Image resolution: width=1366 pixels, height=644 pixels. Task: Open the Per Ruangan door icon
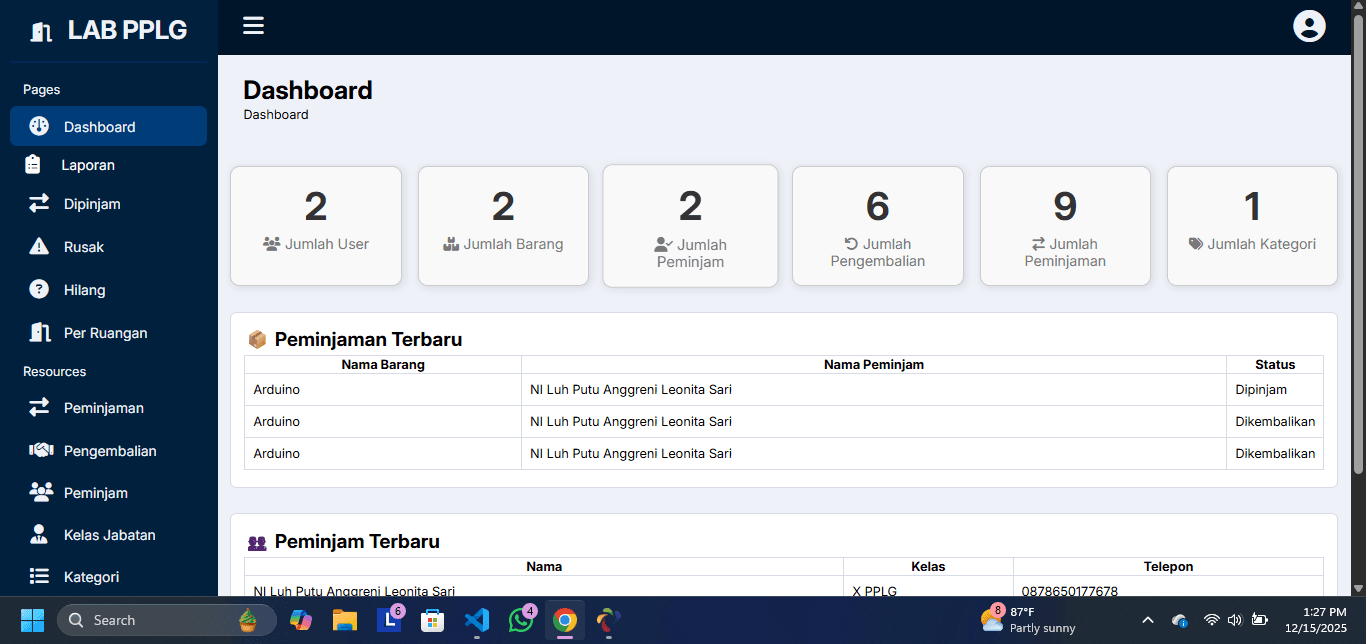[40, 333]
